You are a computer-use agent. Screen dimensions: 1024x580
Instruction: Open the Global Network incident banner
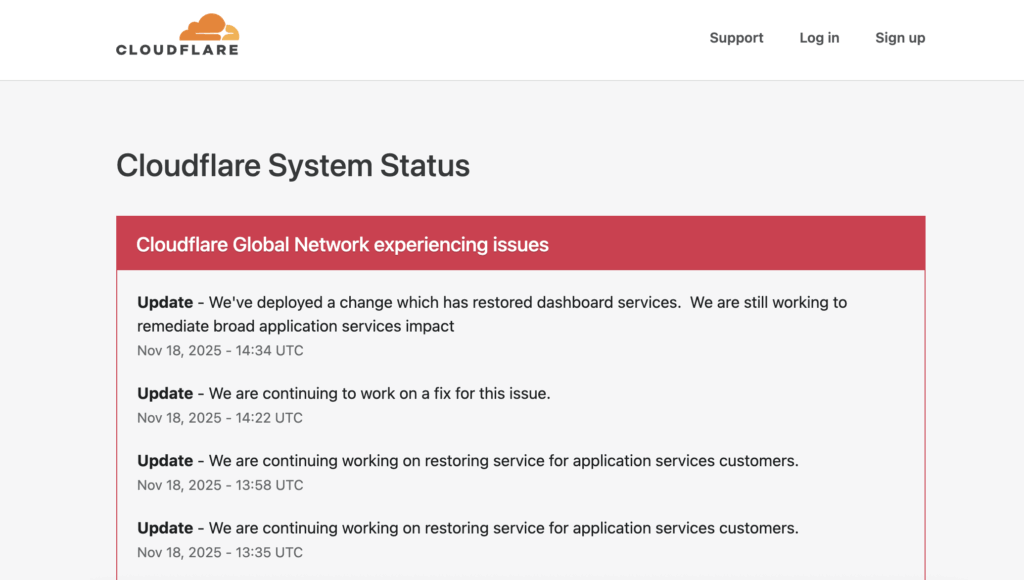[x=520, y=242]
